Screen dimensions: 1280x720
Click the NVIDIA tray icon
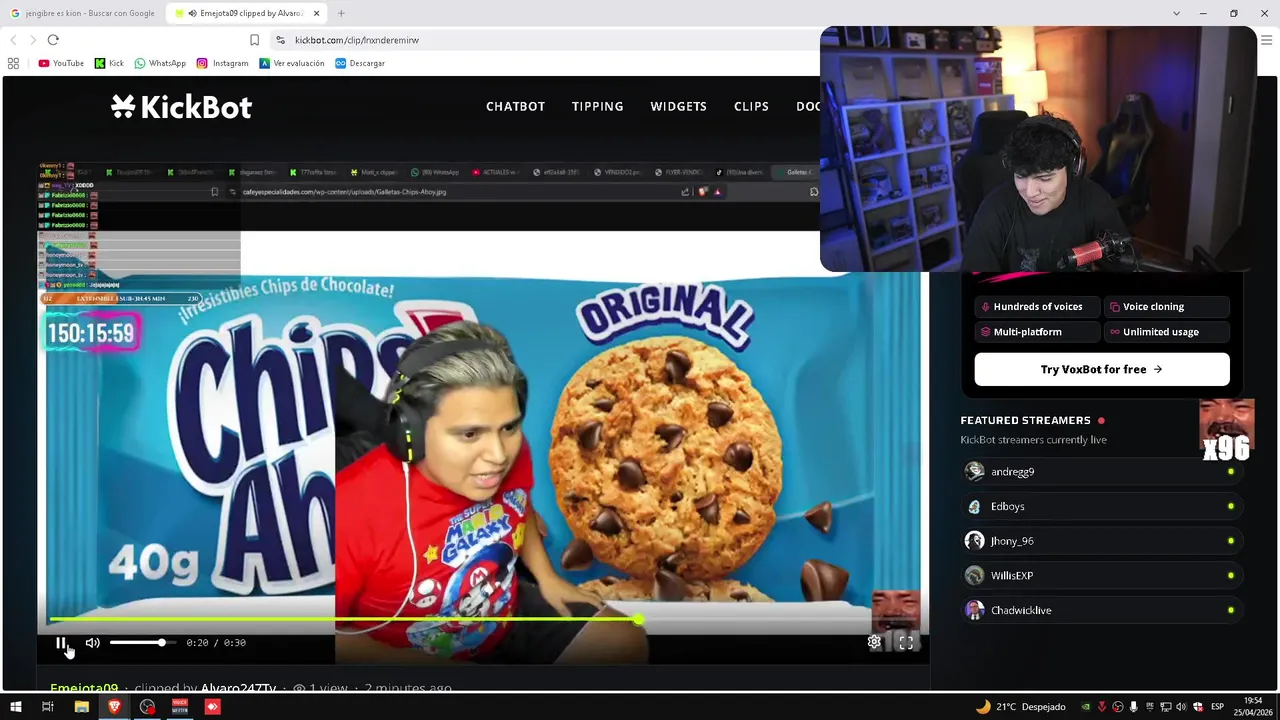pos(1086,707)
